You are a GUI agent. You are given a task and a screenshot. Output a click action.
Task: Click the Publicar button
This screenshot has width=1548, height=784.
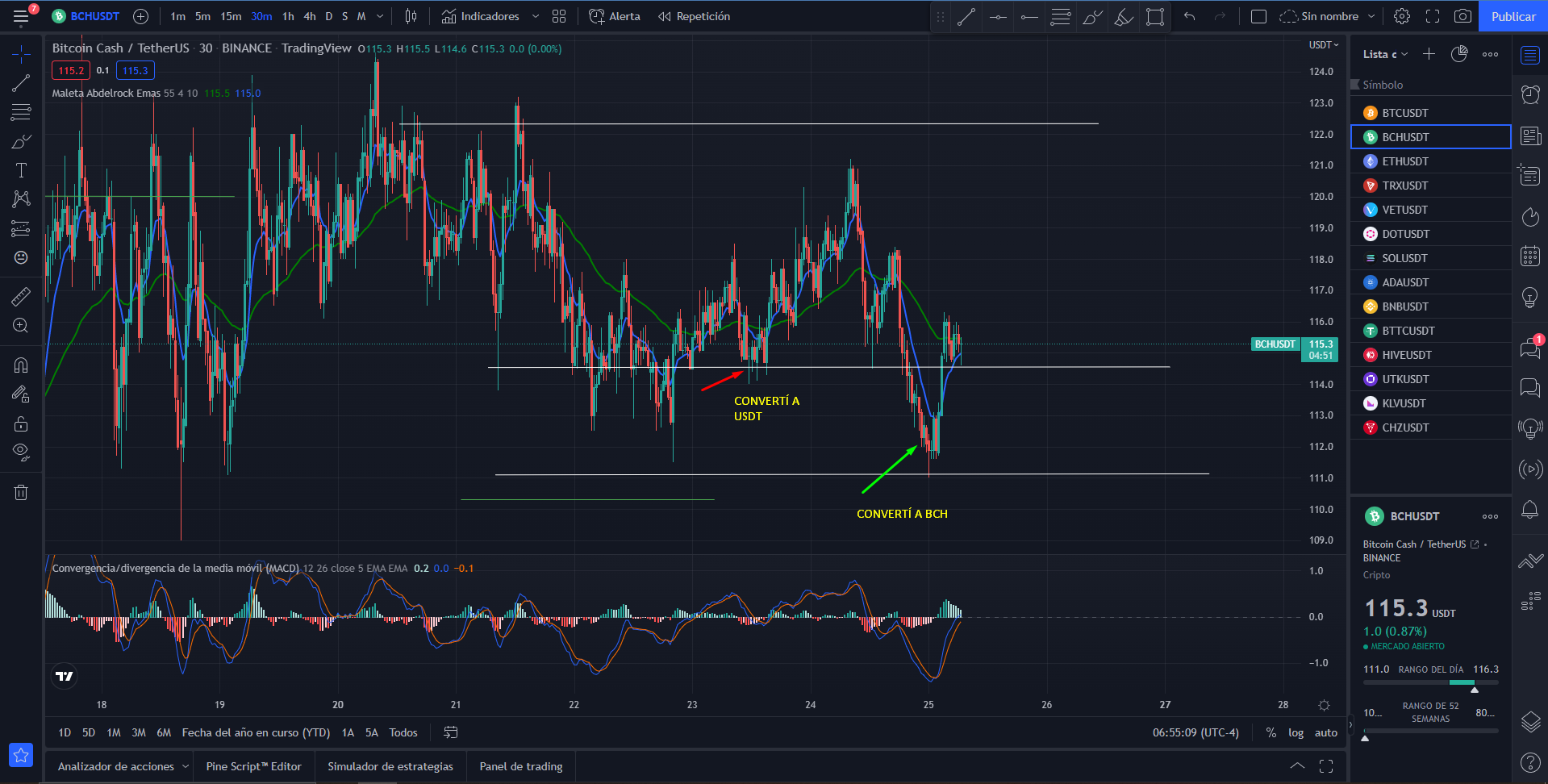pyautogui.click(x=1513, y=16)
